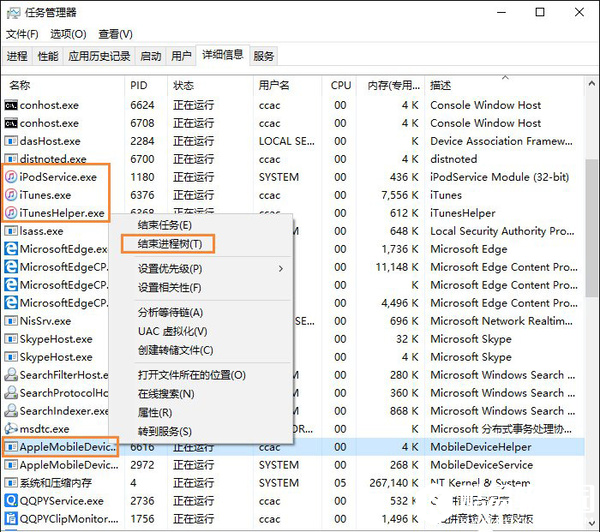Sort by the 状态 column header
This screenshot has height=532, width=600.
(x=210, y=85)
